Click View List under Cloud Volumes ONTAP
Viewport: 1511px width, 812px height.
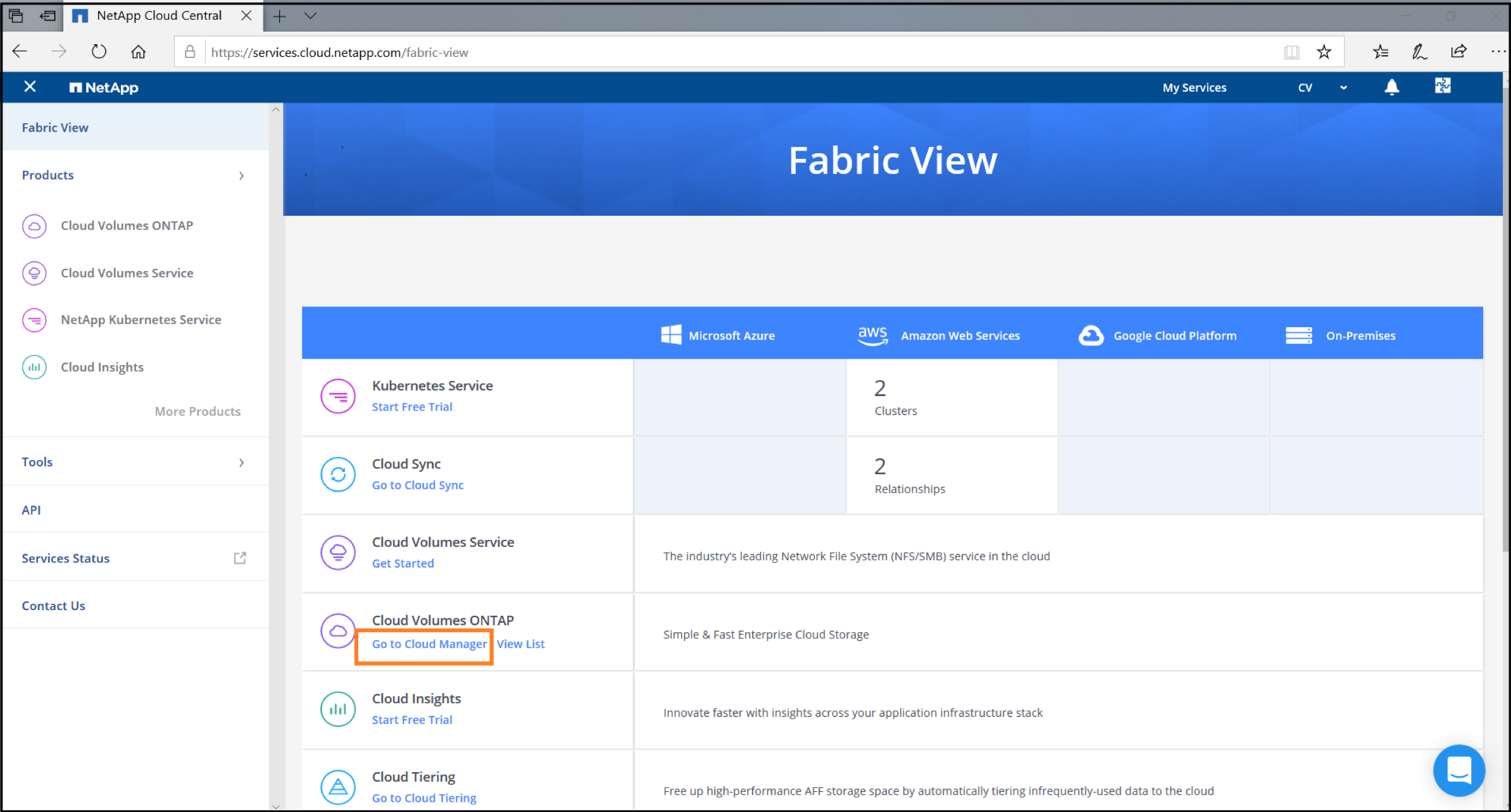pos(520,644)
